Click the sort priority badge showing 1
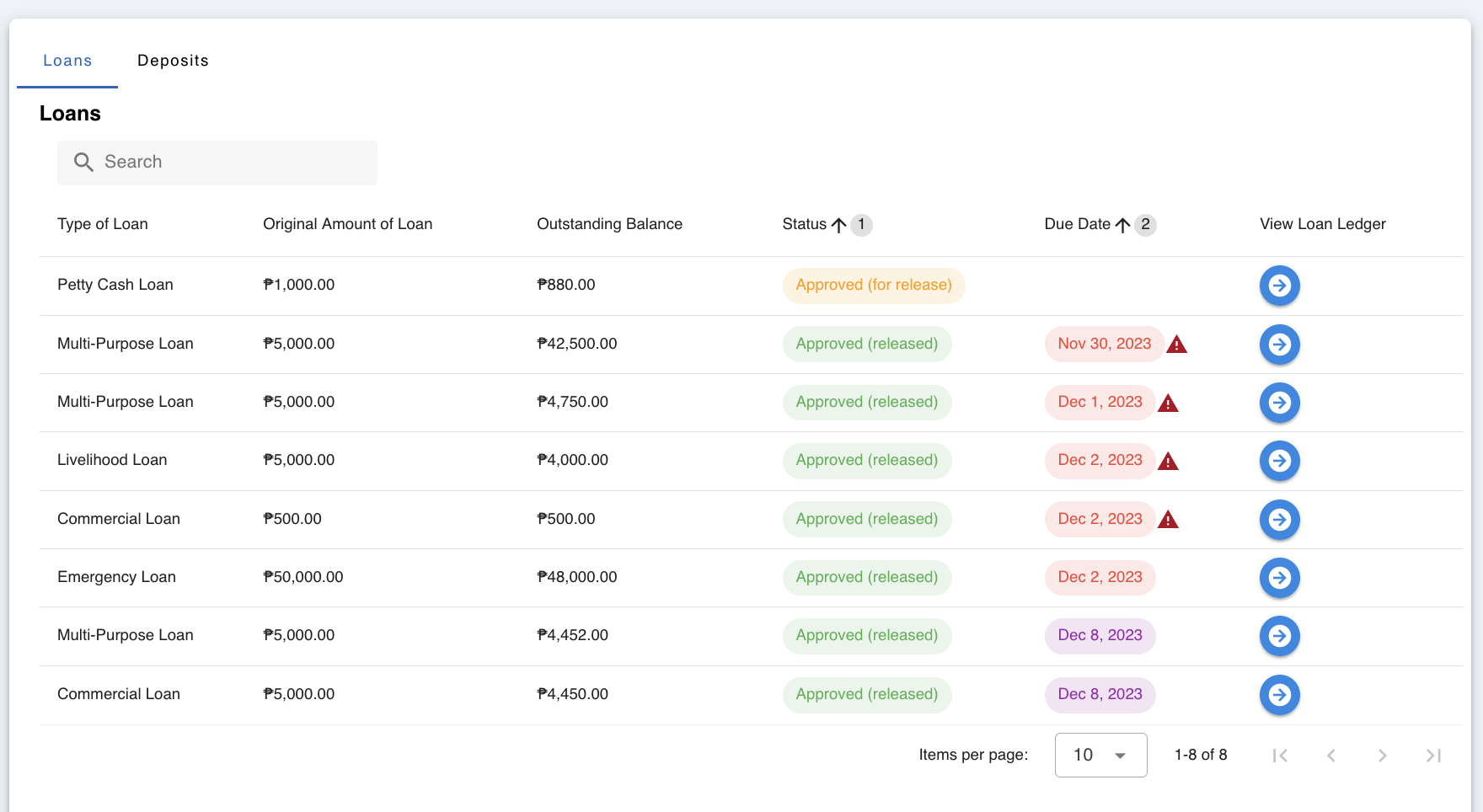This screenshot has width=1483, height=812. click(861, 224)
